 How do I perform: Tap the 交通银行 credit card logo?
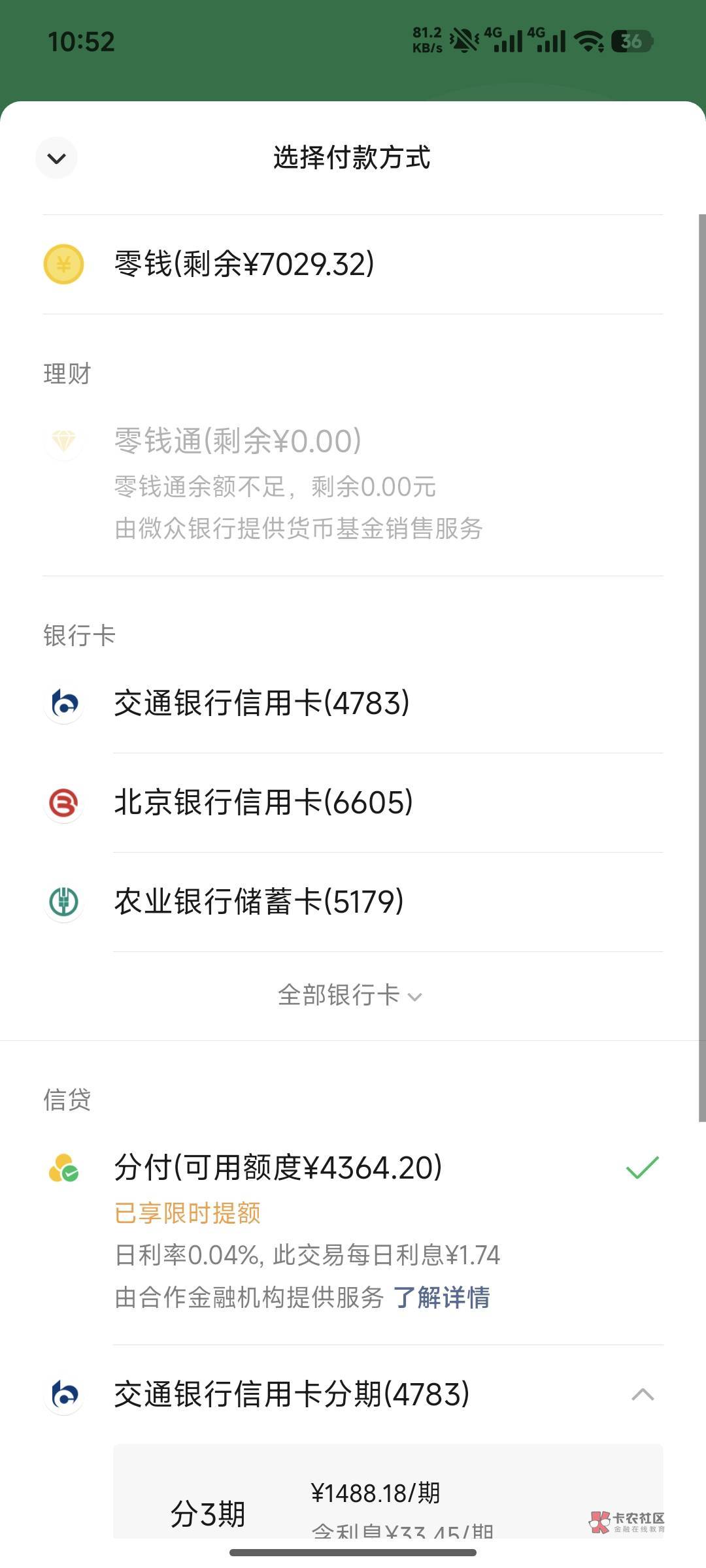[x=64, y=703]
